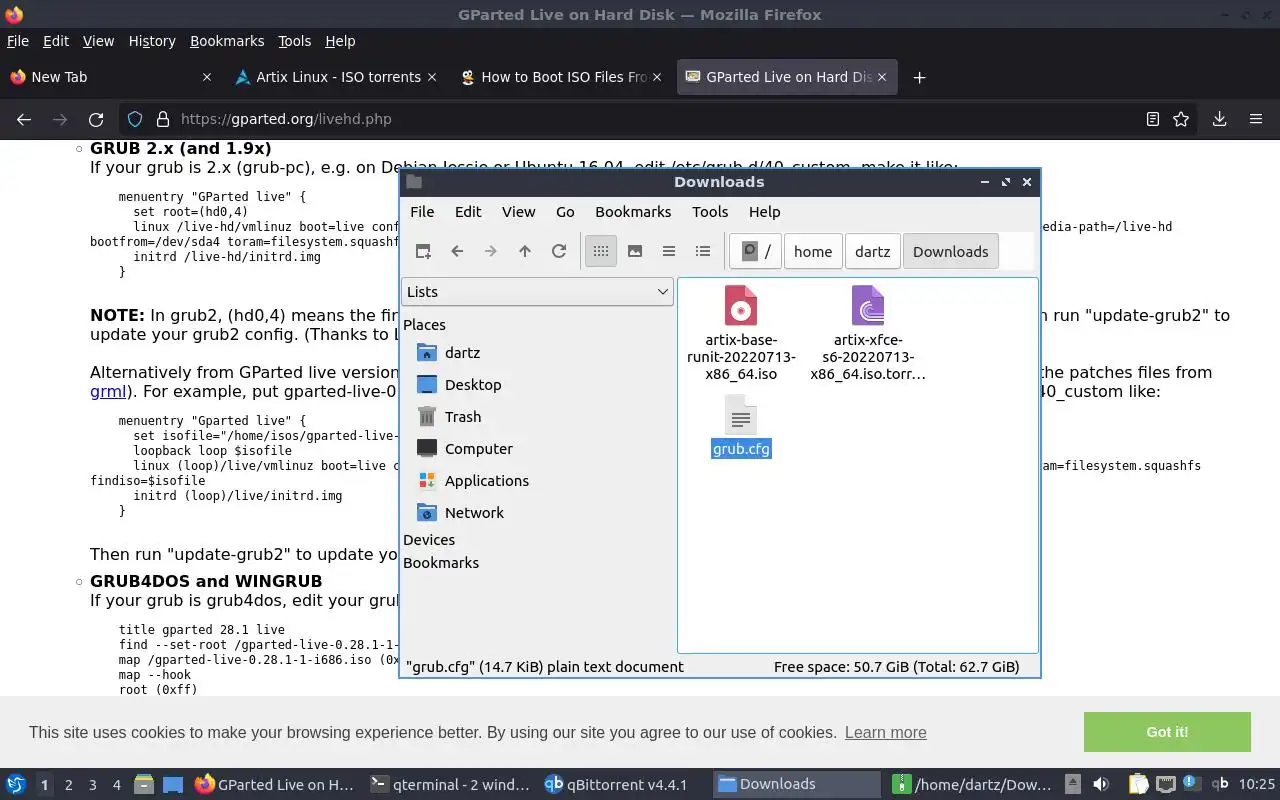Open Trash in Places sidebar
The image size is (1280, 800).
pyautogui.click(x=448, y=416)
